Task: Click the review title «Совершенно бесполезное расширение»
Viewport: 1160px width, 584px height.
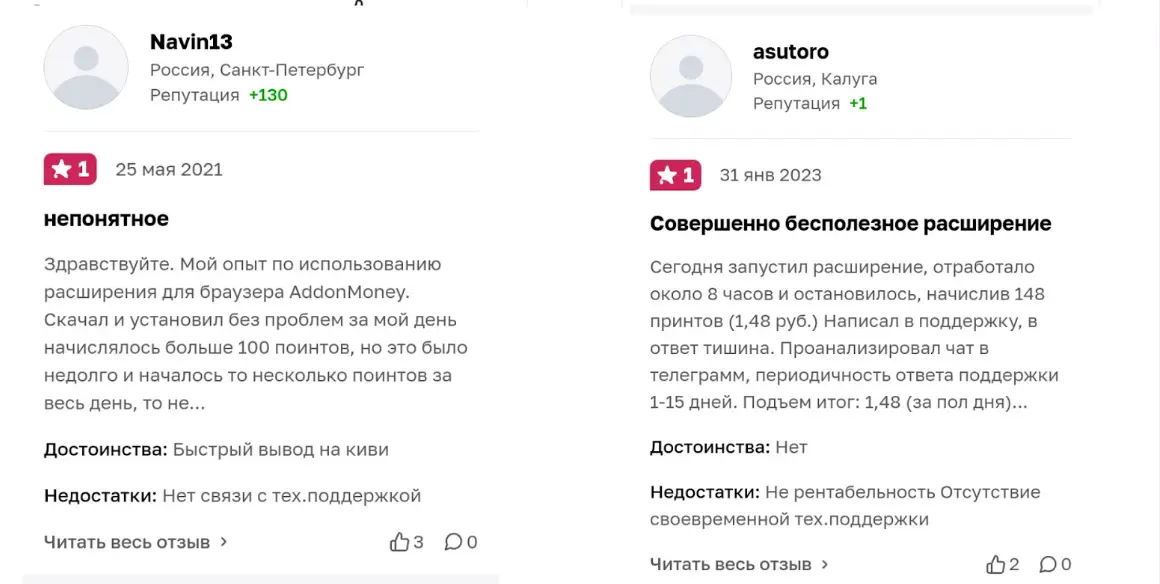Action: 851,223
